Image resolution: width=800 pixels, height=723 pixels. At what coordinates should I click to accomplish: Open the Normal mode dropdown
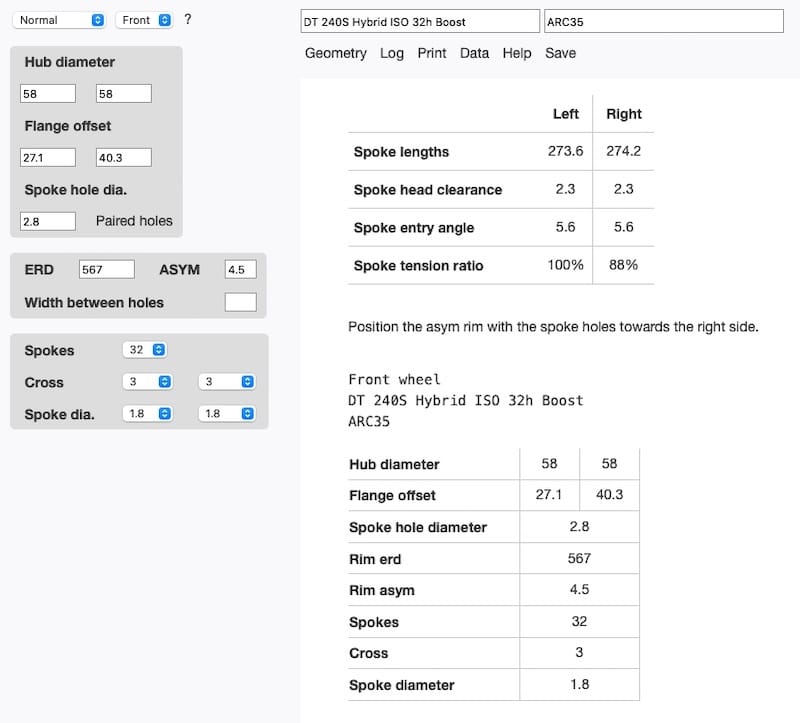[x=60, y=20]
